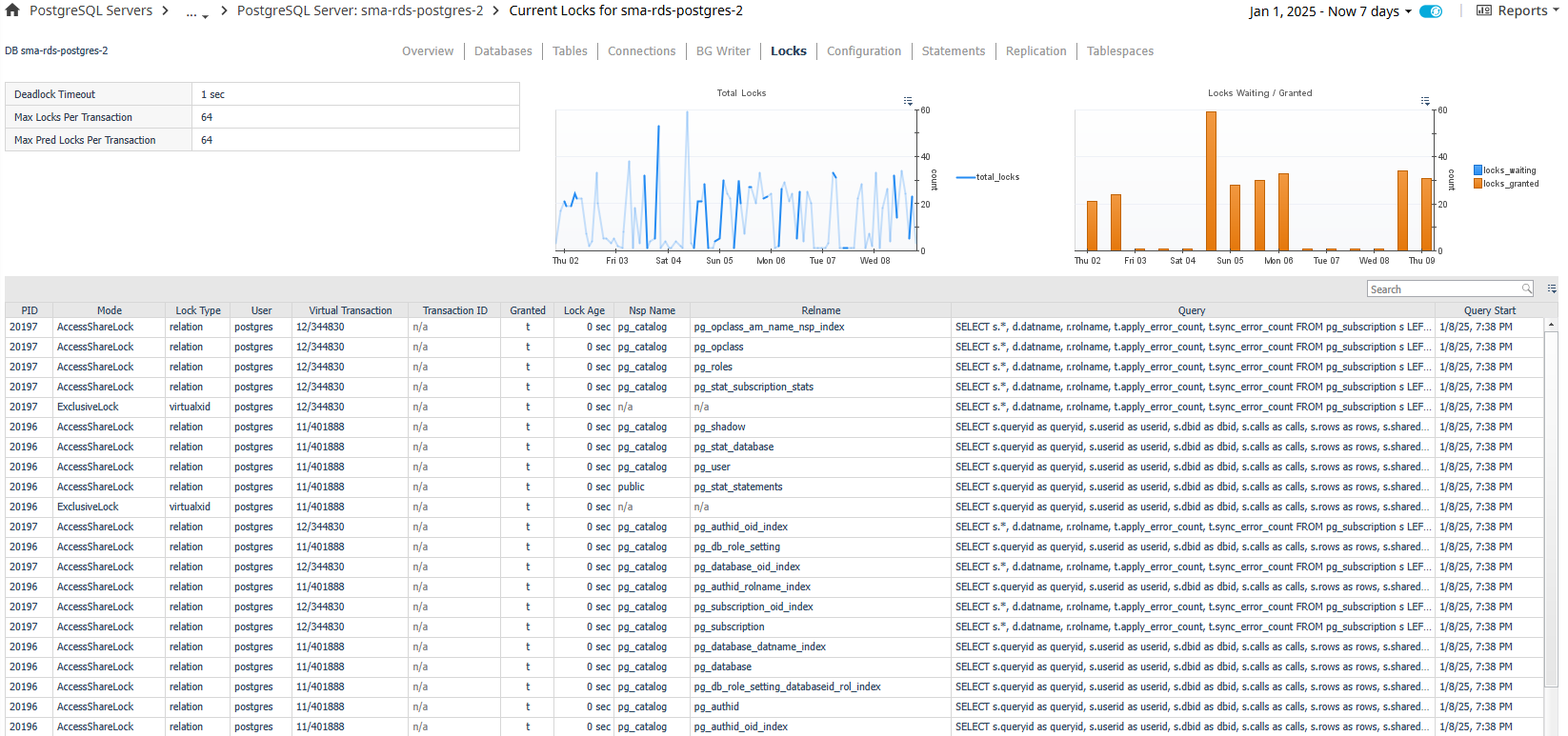The height and width of the screenshot is (736, 1568).
Task: Switch to the Configuration tab
Action: coord(864,51)
